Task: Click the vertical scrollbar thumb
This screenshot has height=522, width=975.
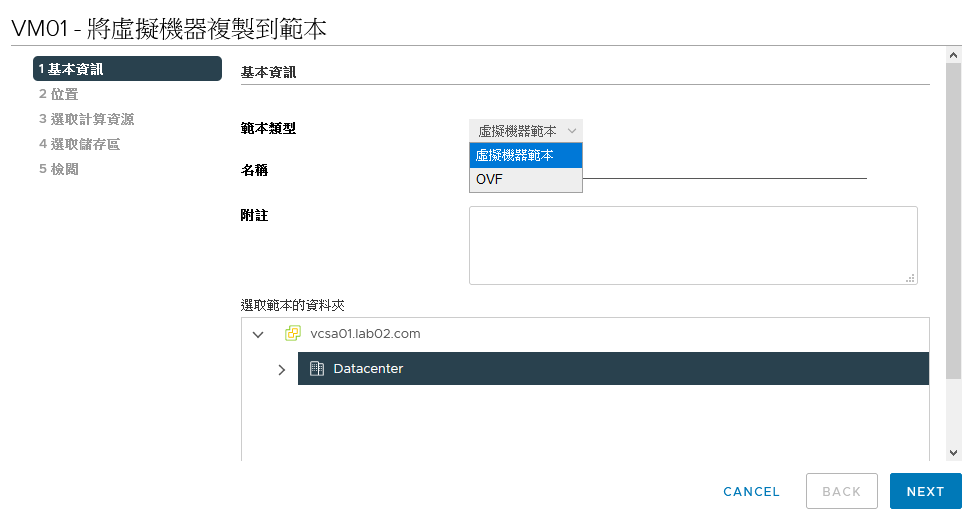Action: point(953,221)
